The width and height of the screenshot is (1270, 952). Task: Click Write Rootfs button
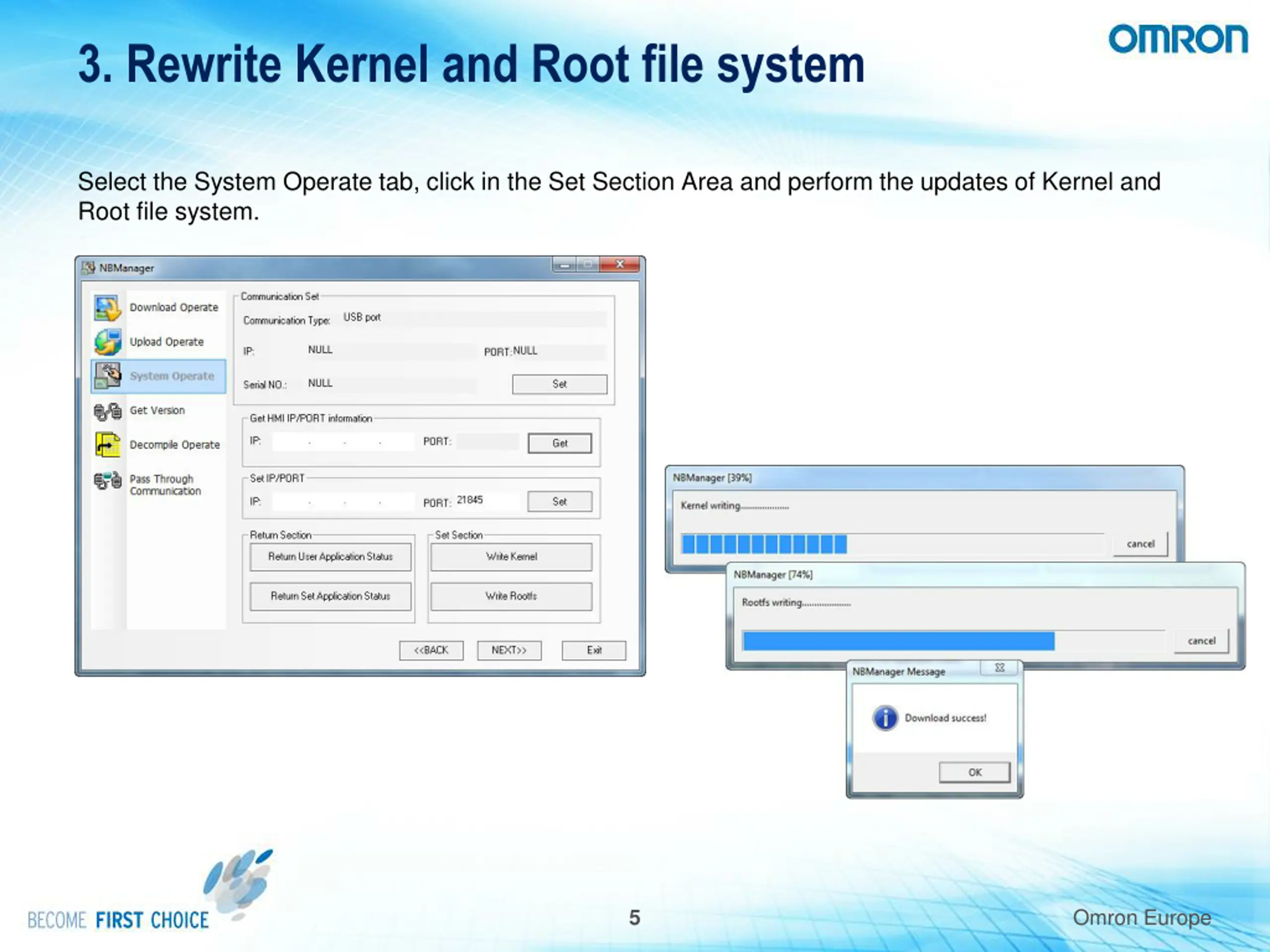(511, 596)
